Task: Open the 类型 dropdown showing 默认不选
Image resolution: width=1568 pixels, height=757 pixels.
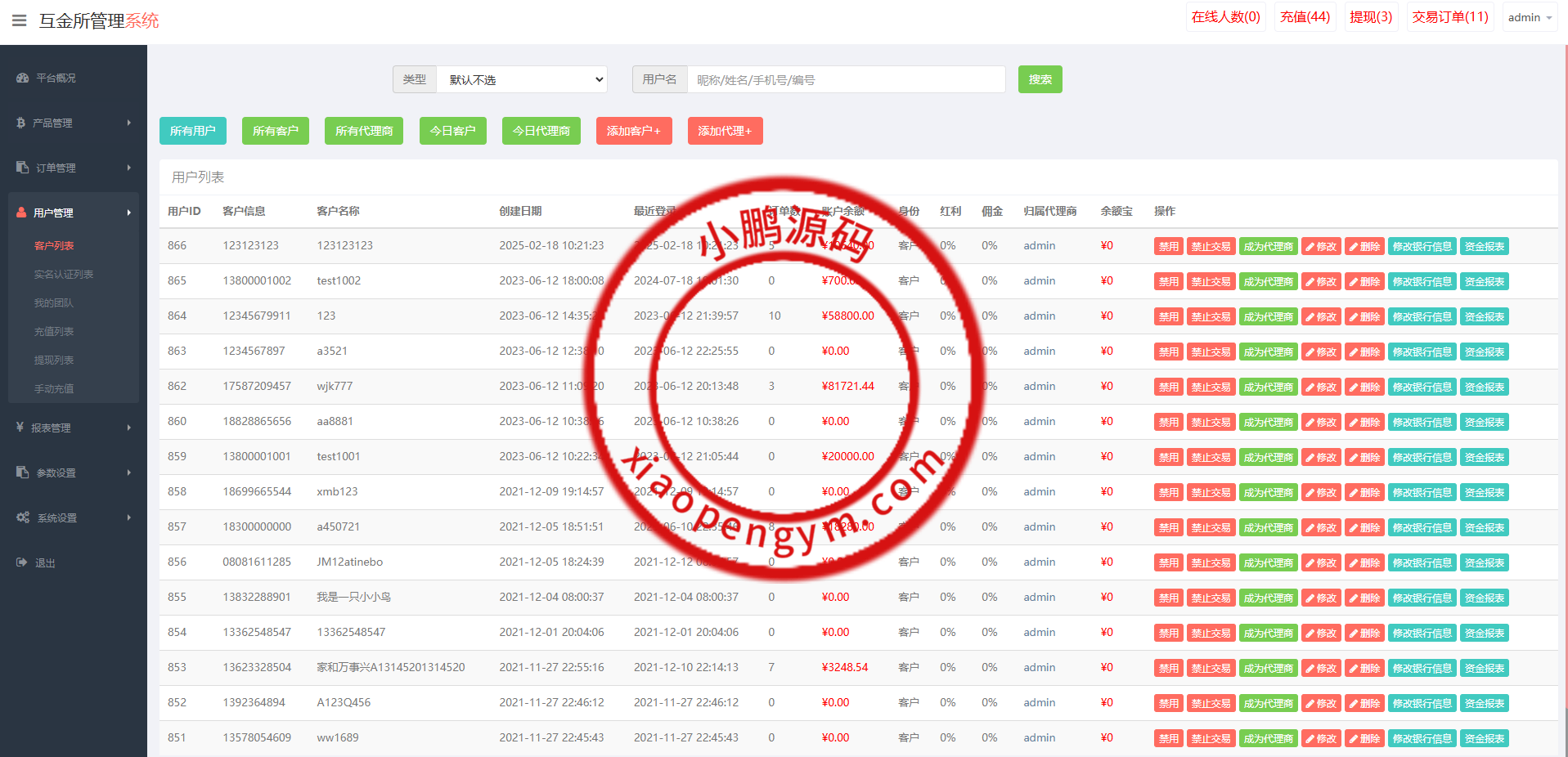Action: [x=522, y=79]
